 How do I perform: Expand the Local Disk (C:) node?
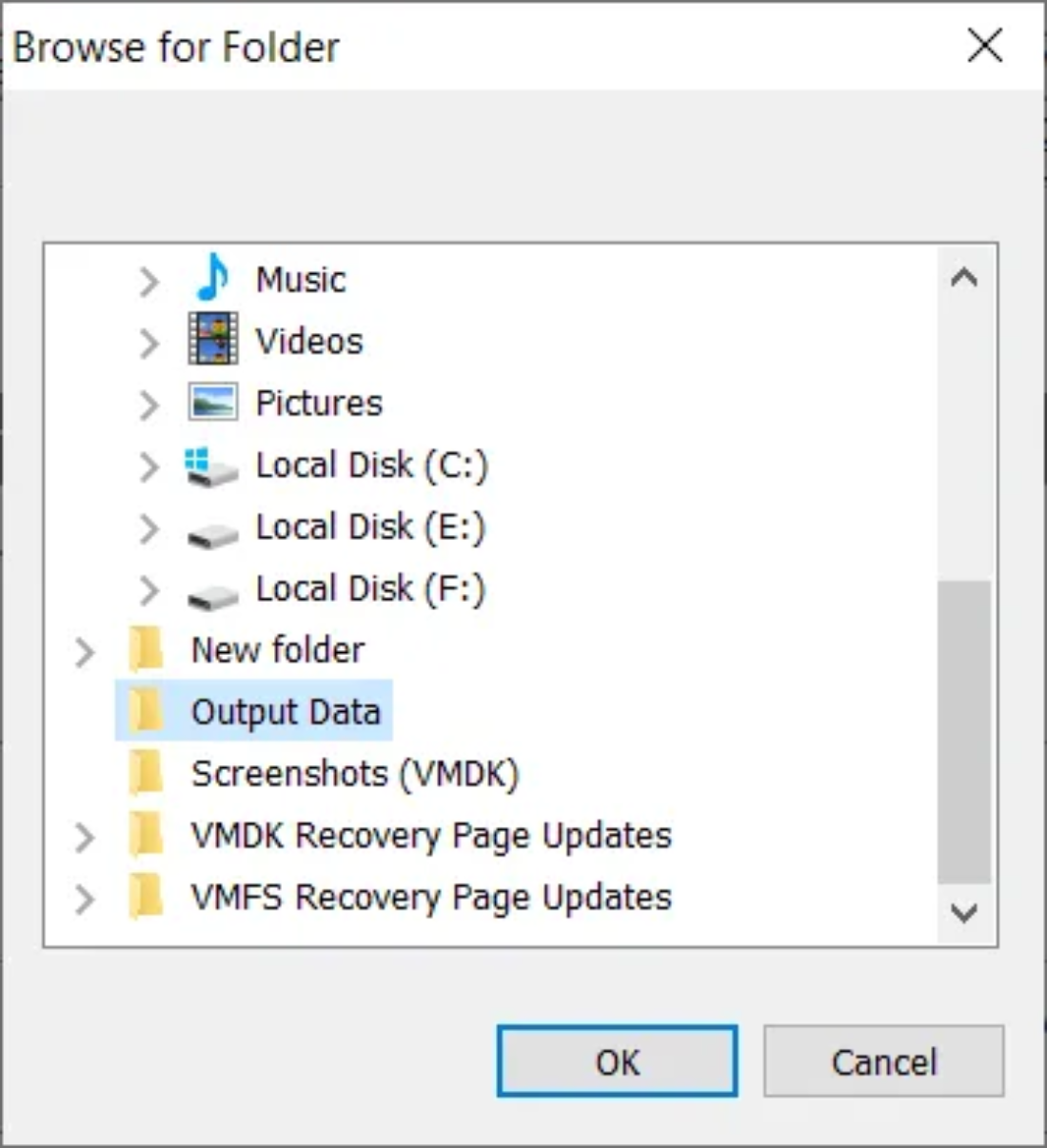coord(149,465)
